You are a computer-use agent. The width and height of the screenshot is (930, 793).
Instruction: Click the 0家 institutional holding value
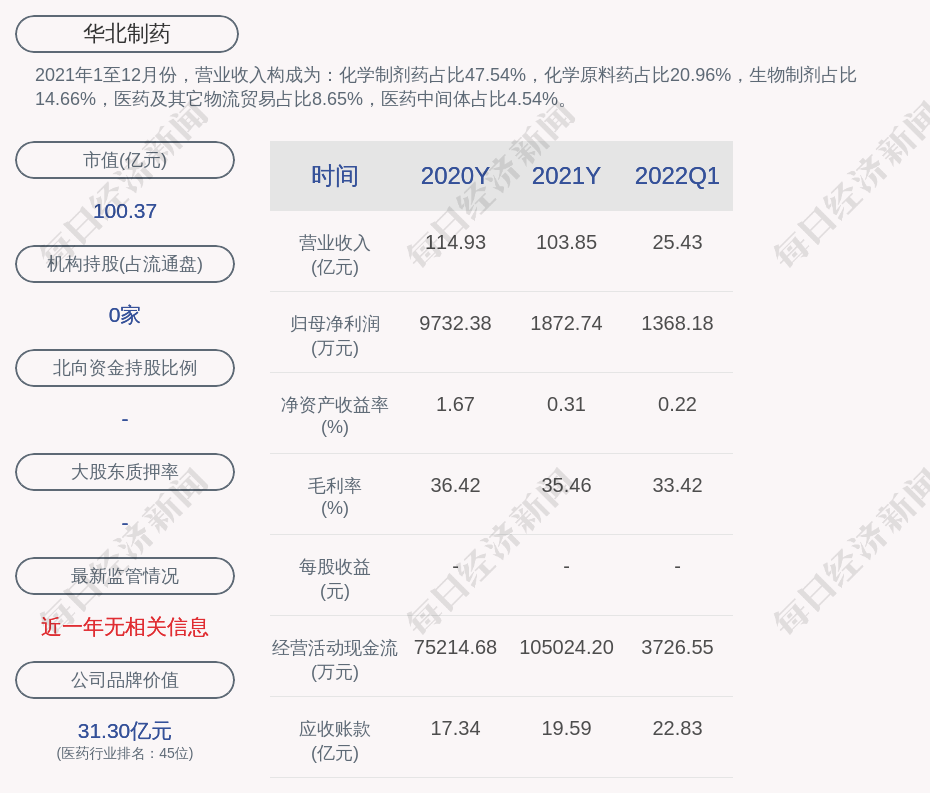(125, 315)
